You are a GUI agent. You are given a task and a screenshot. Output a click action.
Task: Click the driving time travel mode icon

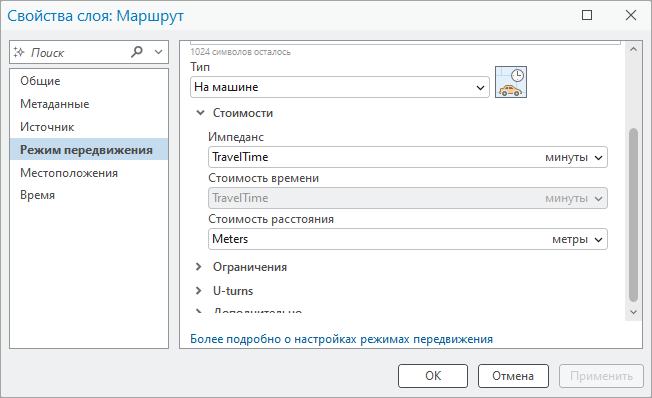[511, 82]
